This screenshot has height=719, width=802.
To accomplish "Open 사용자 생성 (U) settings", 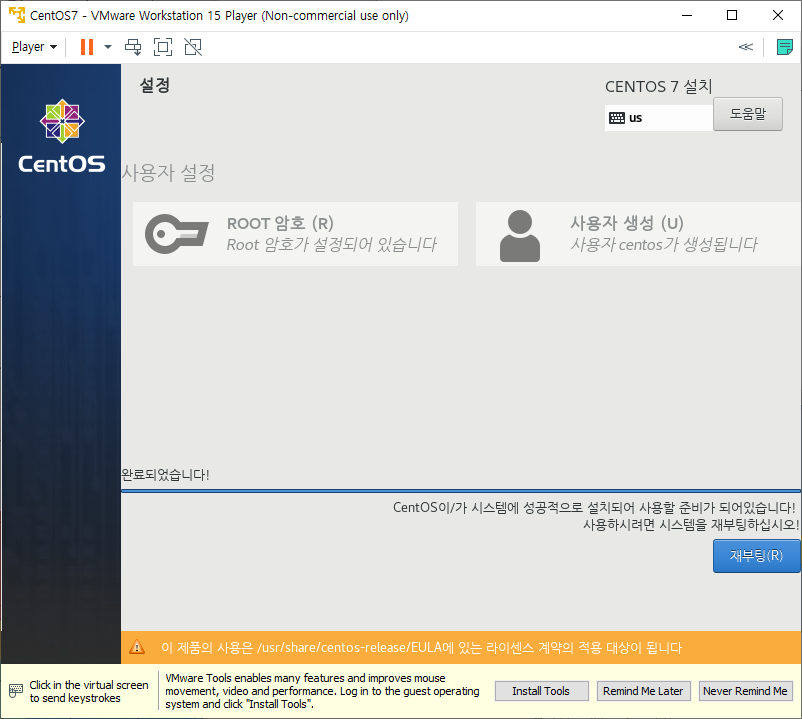I will (x=638, y=234).
